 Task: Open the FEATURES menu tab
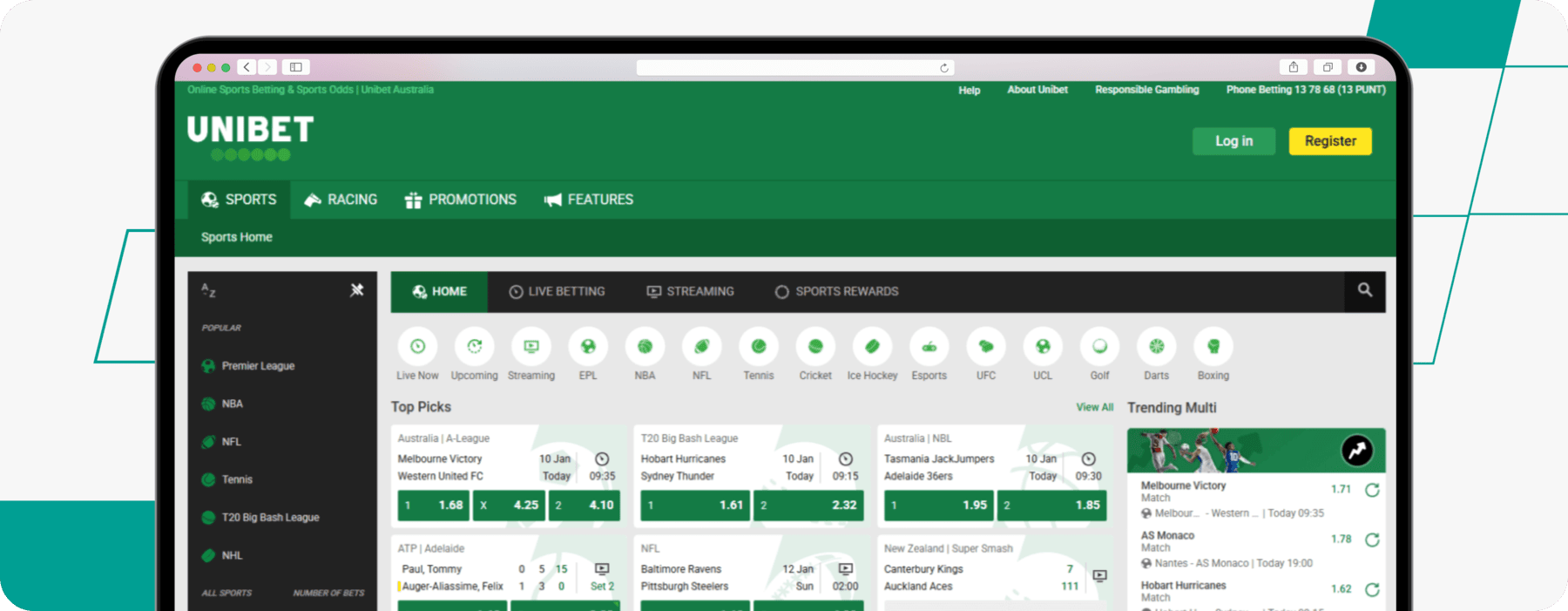coord(589,200)
